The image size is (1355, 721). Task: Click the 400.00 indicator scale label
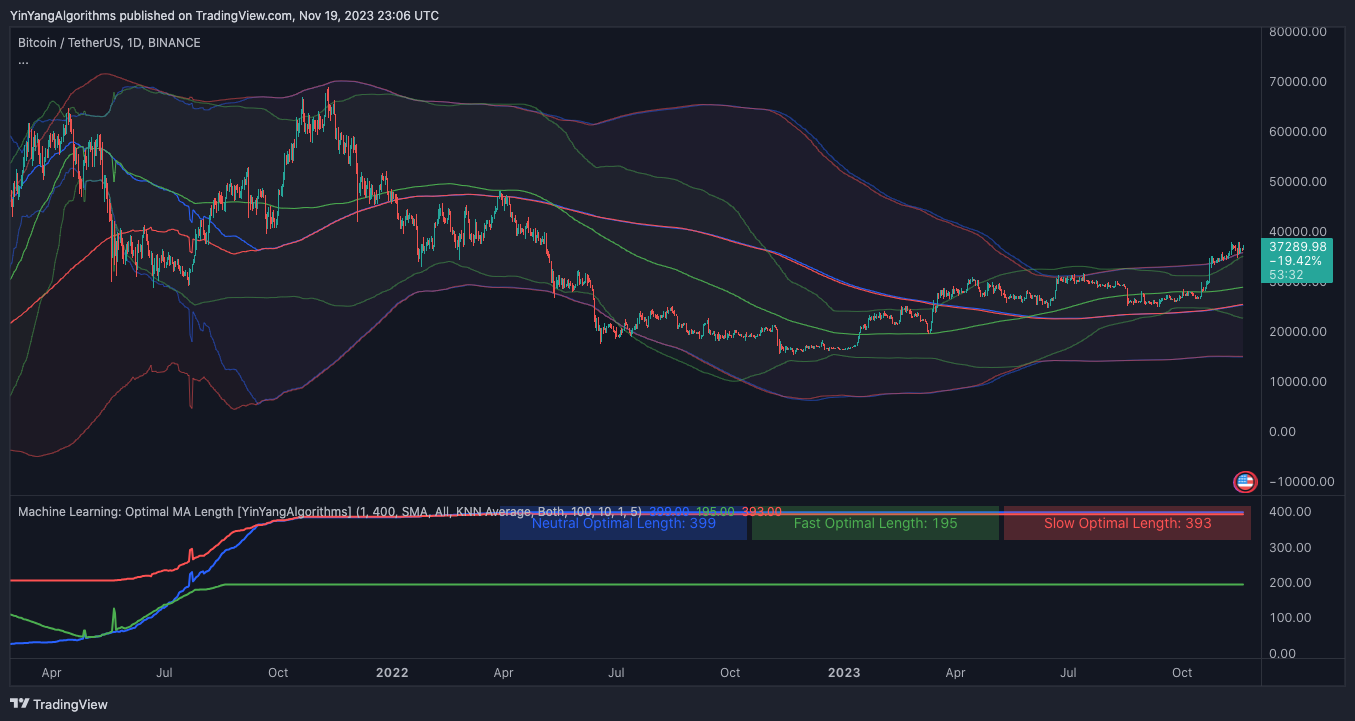pos(1290,512)
